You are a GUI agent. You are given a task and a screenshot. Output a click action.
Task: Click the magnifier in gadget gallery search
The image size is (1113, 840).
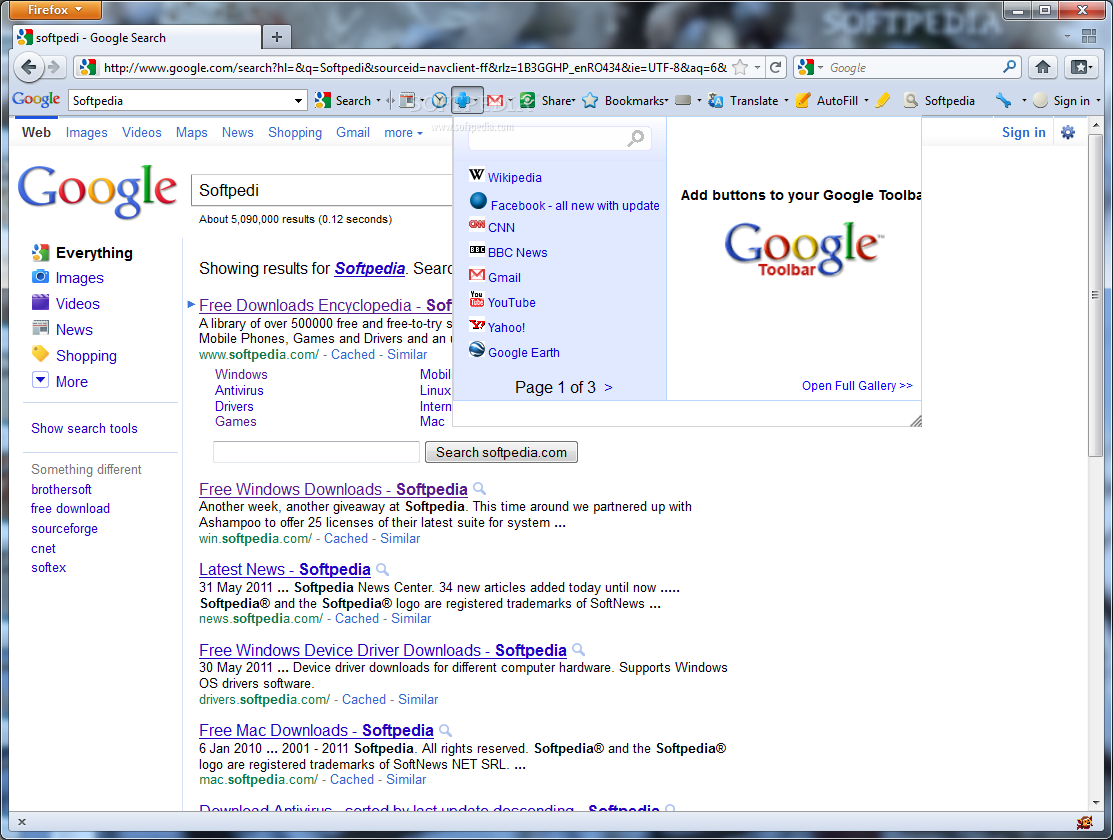coord(635,138)
